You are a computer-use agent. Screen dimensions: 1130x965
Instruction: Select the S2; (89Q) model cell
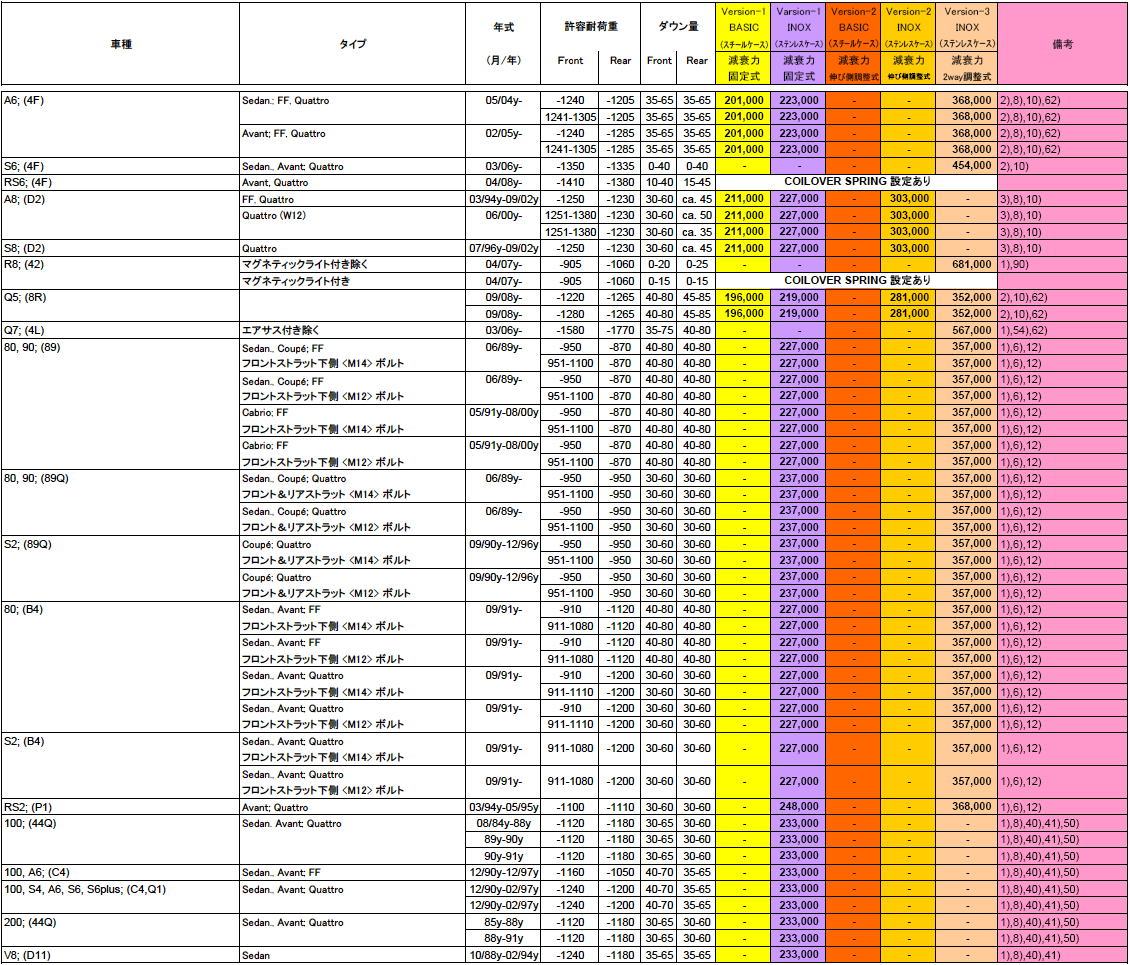[x=120, y=569]
